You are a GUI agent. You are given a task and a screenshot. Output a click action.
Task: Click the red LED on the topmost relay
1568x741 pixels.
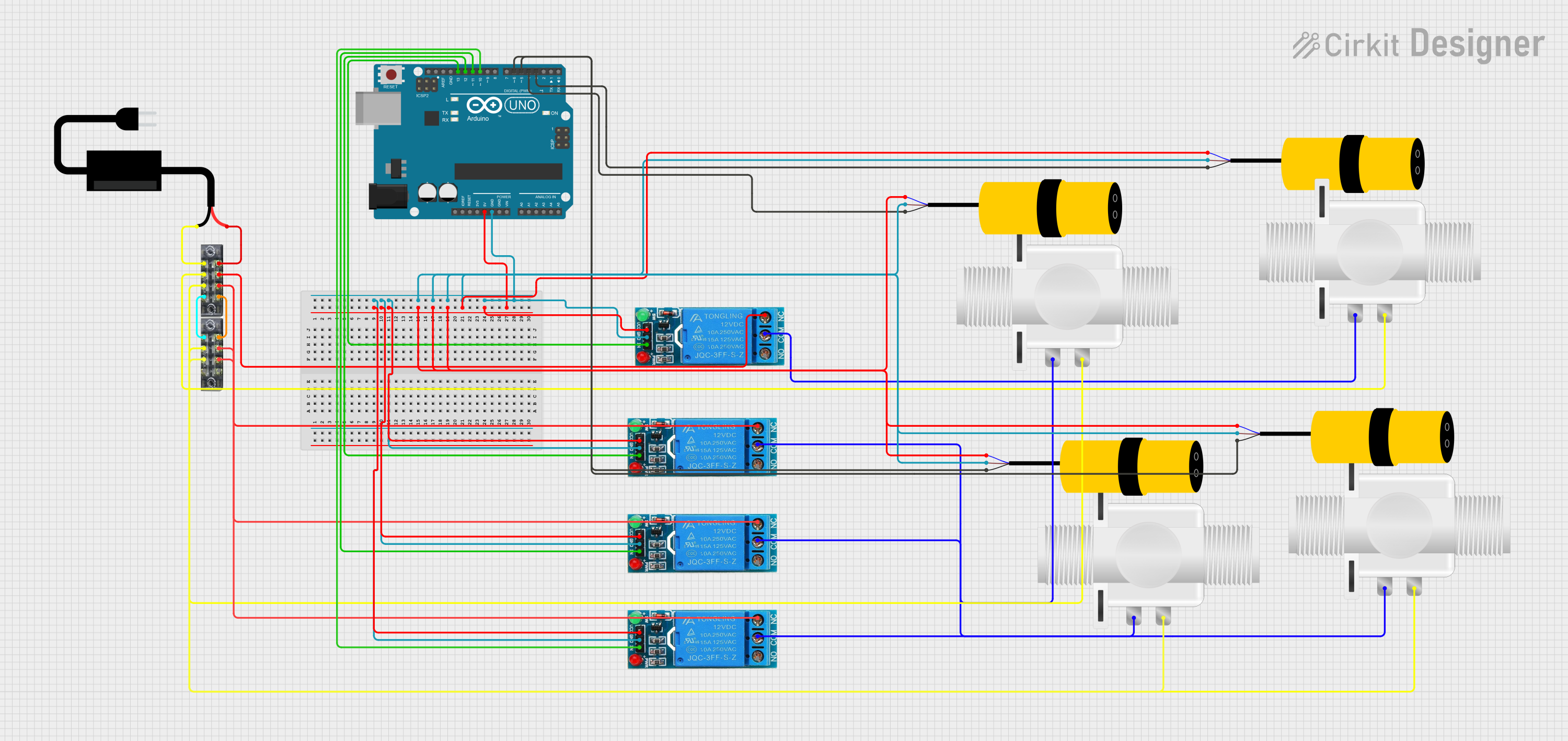coord(642,357)
